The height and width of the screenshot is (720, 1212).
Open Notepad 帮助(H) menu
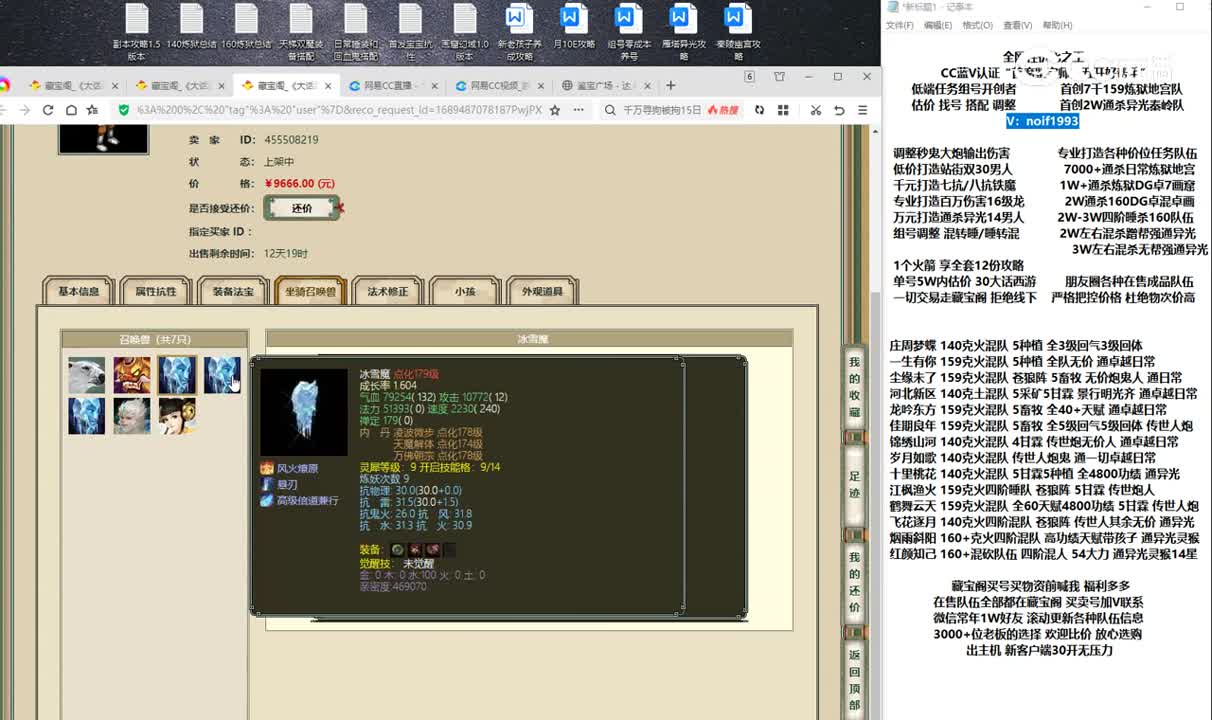1057,25
